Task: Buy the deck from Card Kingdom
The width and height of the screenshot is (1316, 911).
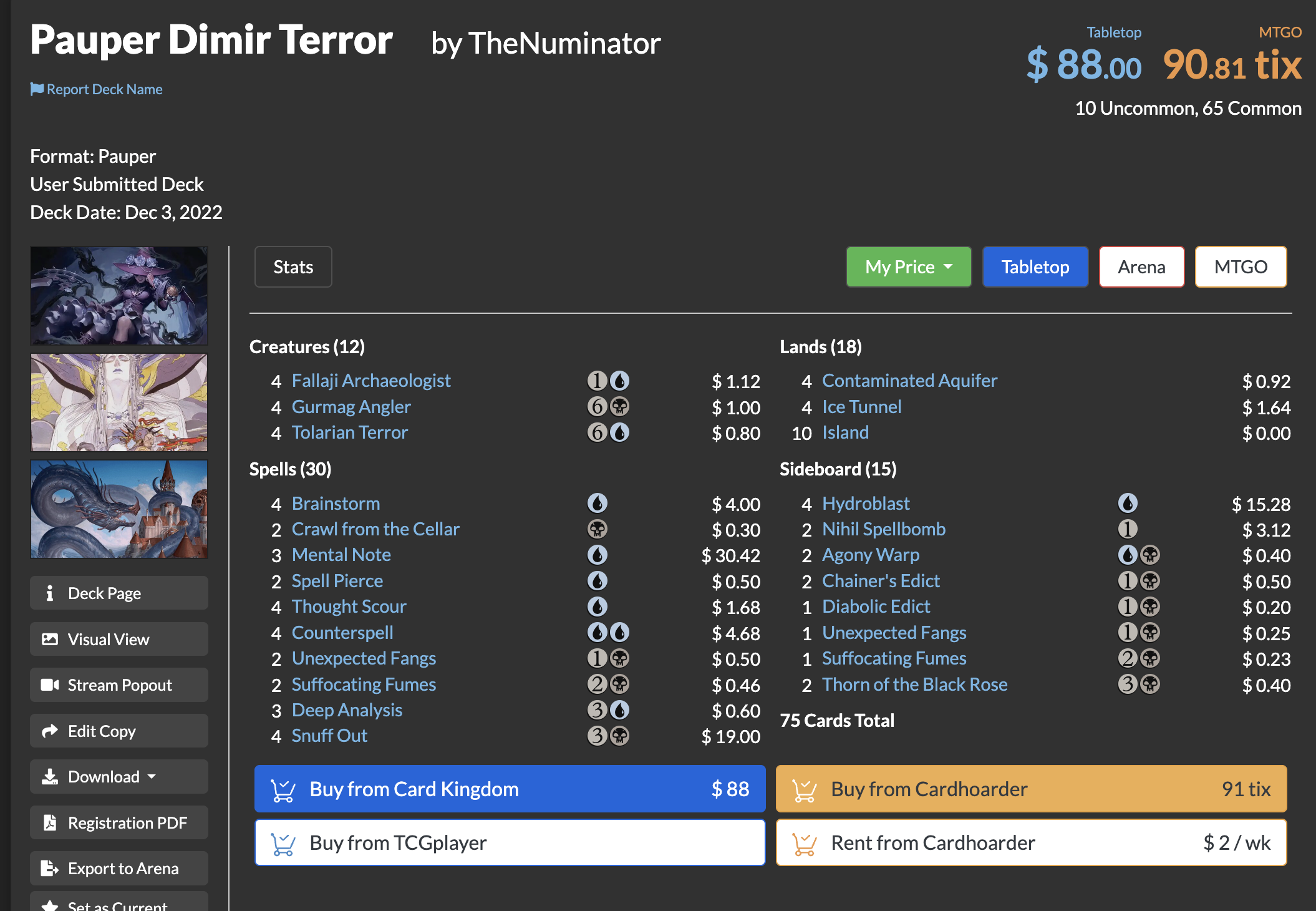Action: click(510, 789)
